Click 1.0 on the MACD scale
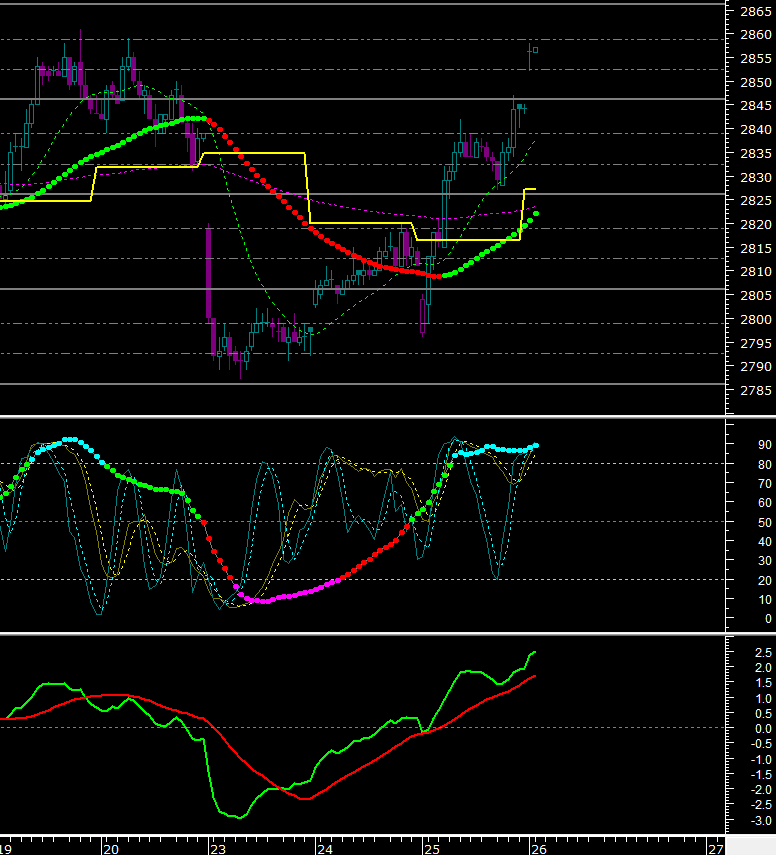 click(763, 699)
